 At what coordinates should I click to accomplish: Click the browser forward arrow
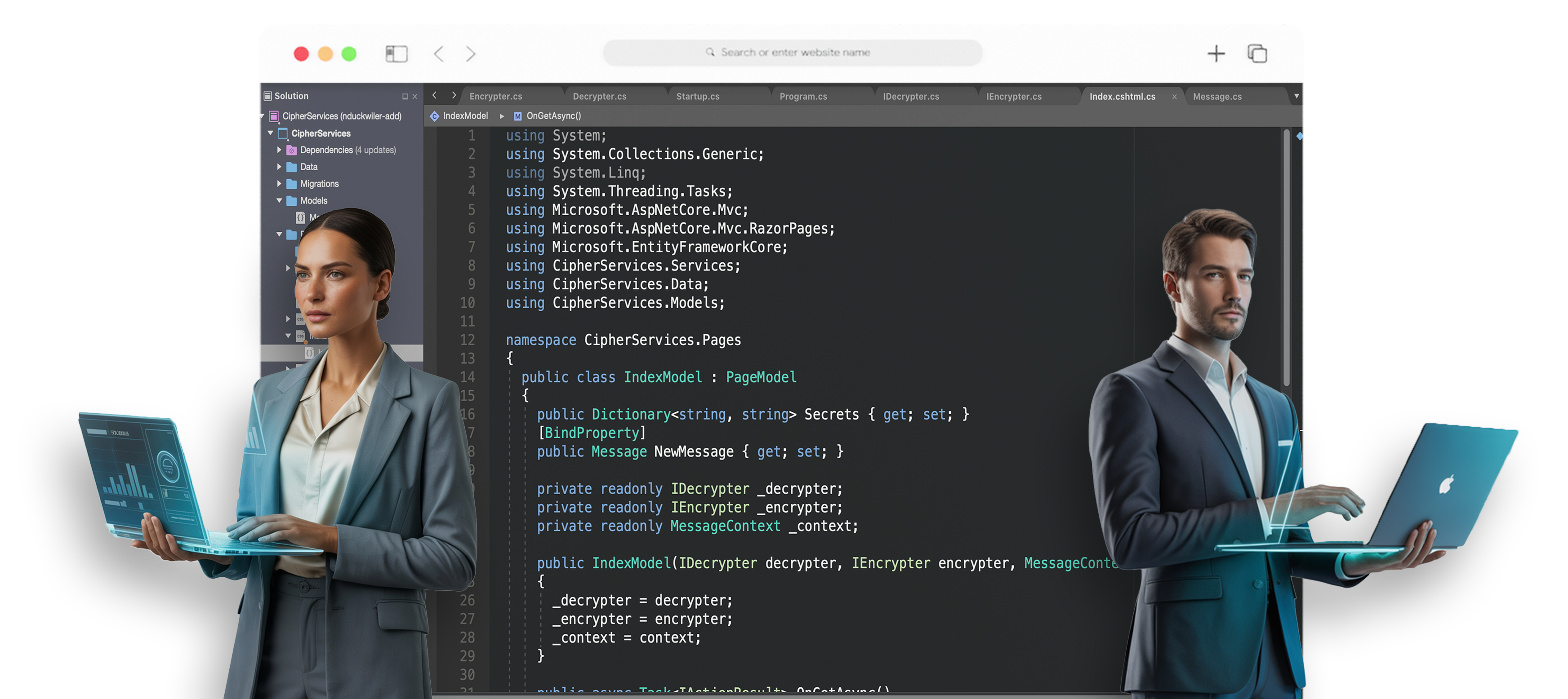point(470,53)
